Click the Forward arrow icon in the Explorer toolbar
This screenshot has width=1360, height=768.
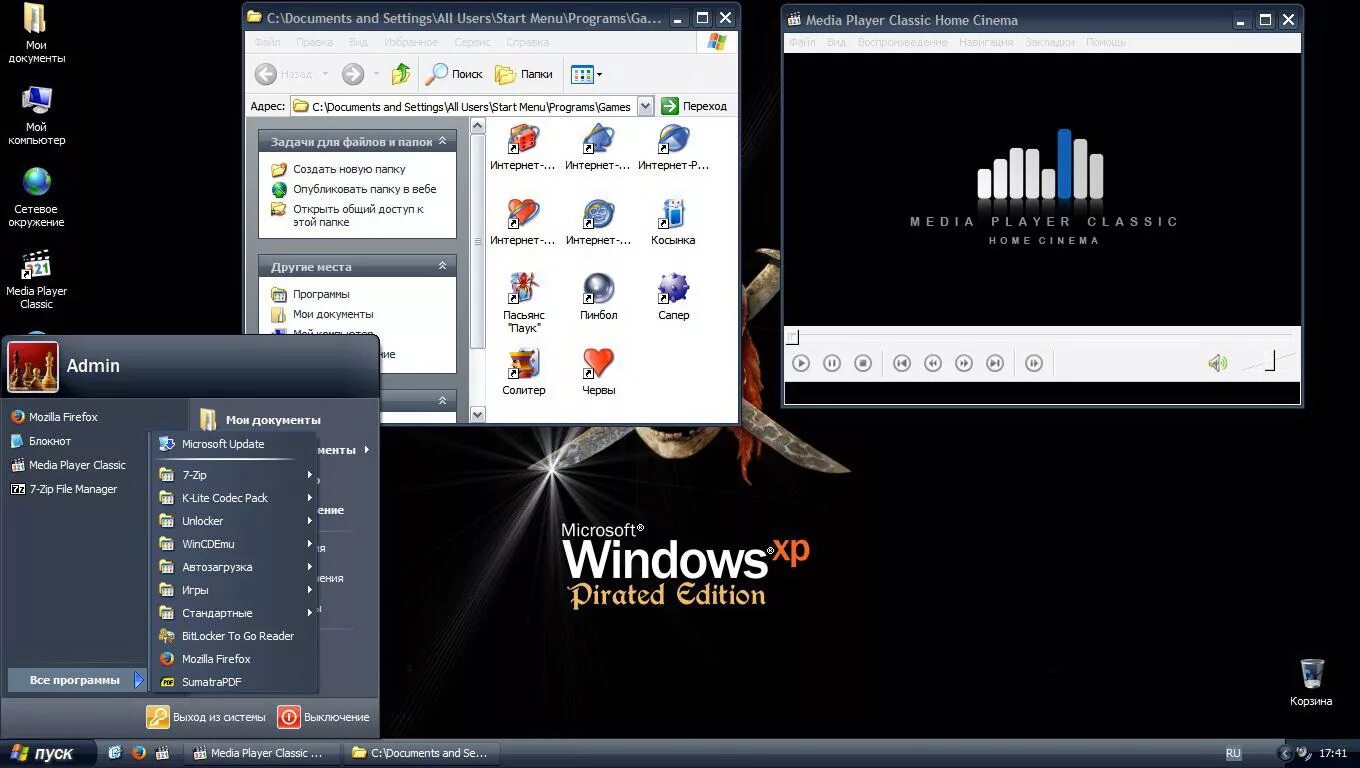pyautogui.click(x=352, y=74)
